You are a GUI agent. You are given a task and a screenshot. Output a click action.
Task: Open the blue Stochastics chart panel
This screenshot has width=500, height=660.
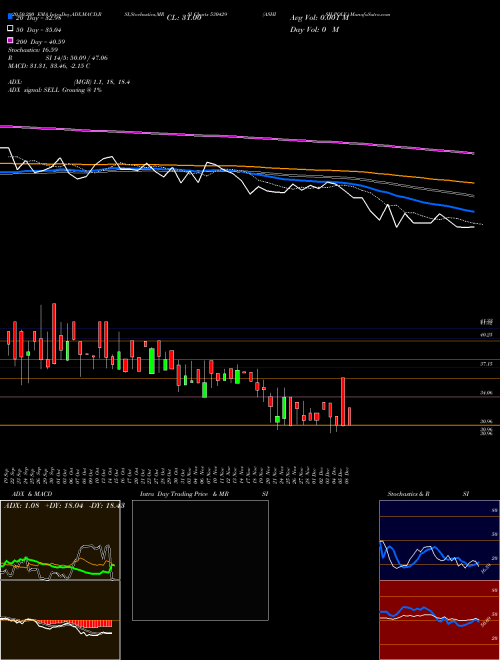point(439,540)
